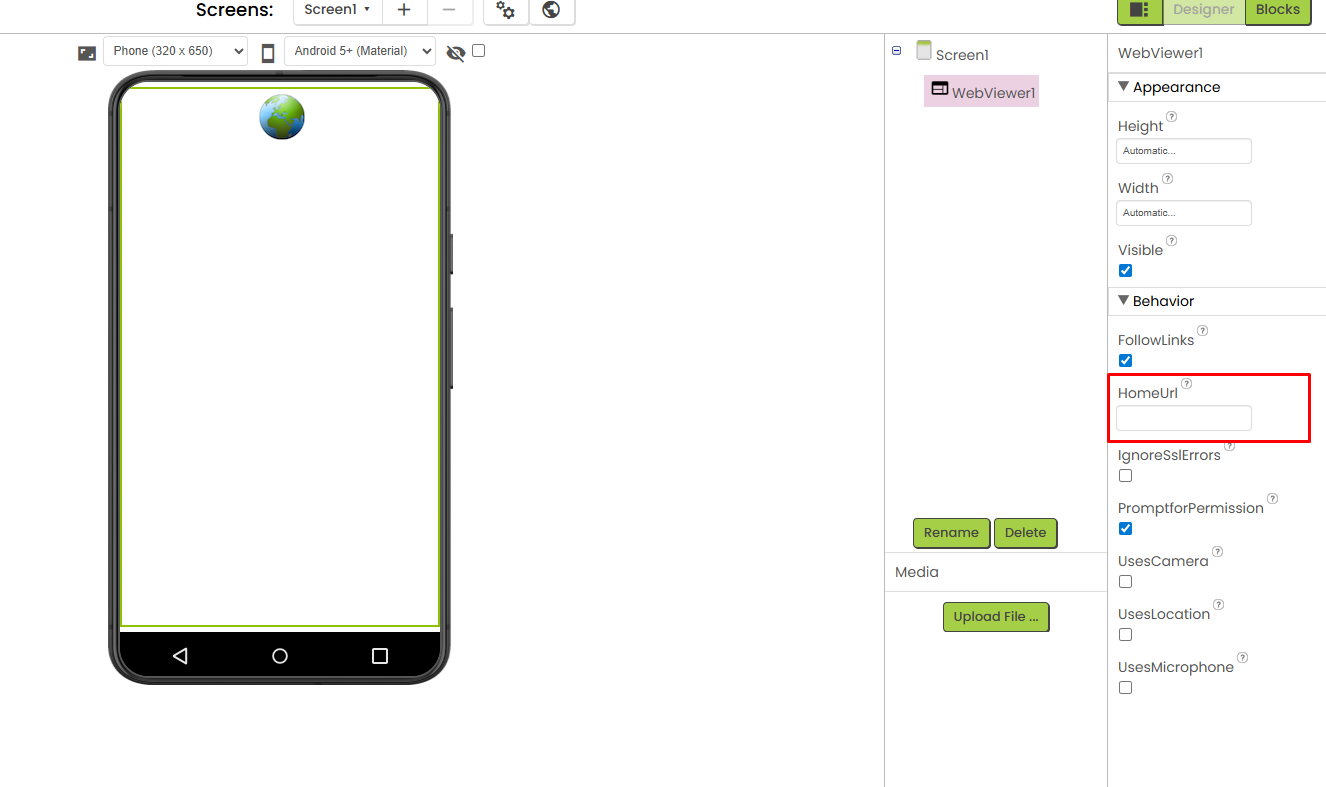The height and width of the screenshot is (787, 1326).
Task: Click the Media panel heading
Action: [x=917, y=572]
